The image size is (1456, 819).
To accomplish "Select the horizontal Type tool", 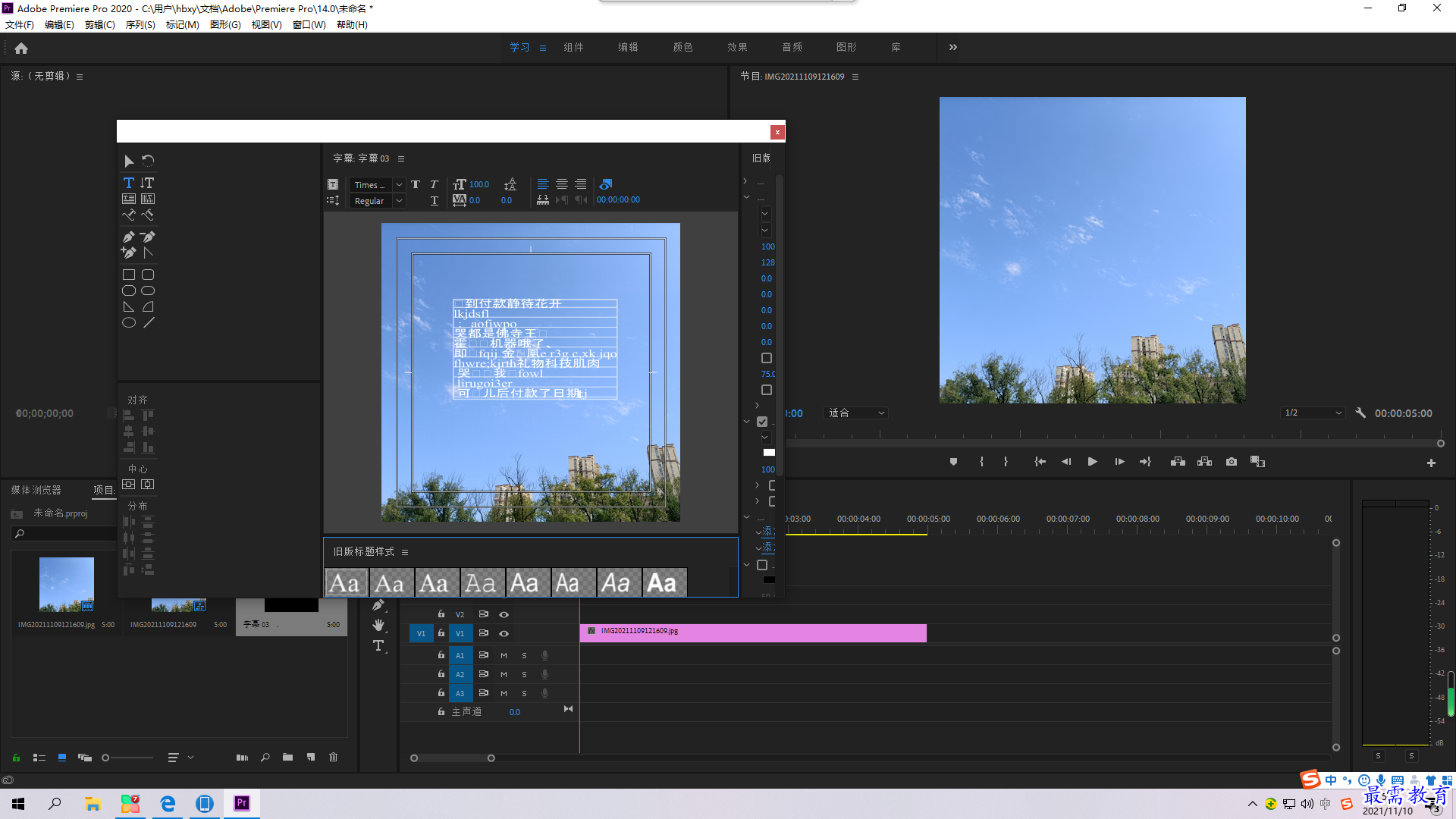I will click(x=129, y=183).
